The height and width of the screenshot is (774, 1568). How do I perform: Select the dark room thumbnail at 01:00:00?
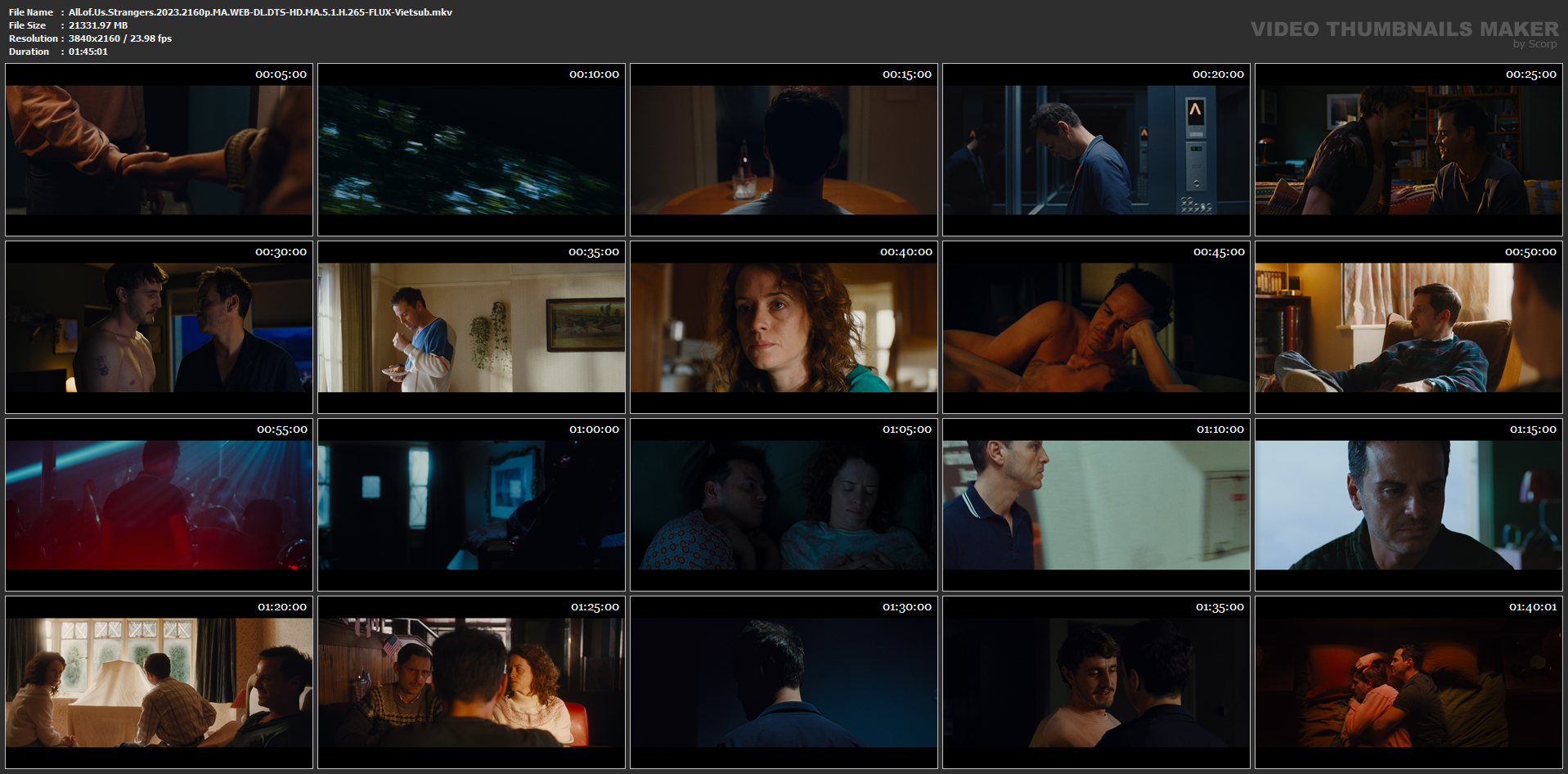(x=471, y=505)
